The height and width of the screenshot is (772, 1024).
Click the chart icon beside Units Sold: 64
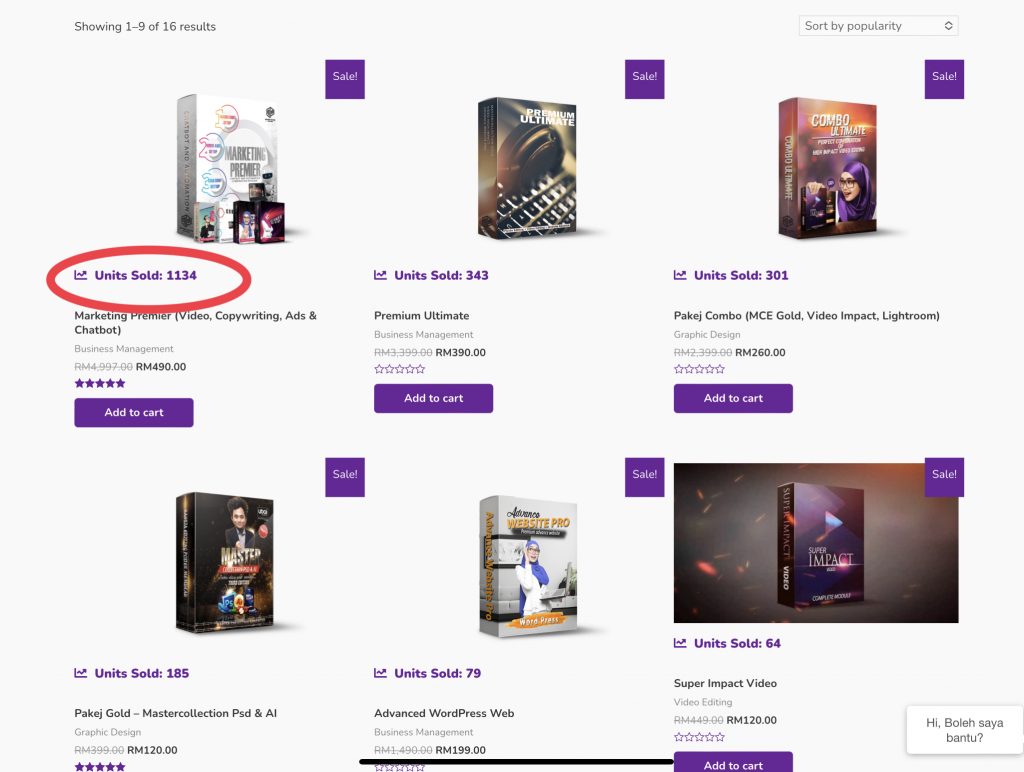[681, 643]
